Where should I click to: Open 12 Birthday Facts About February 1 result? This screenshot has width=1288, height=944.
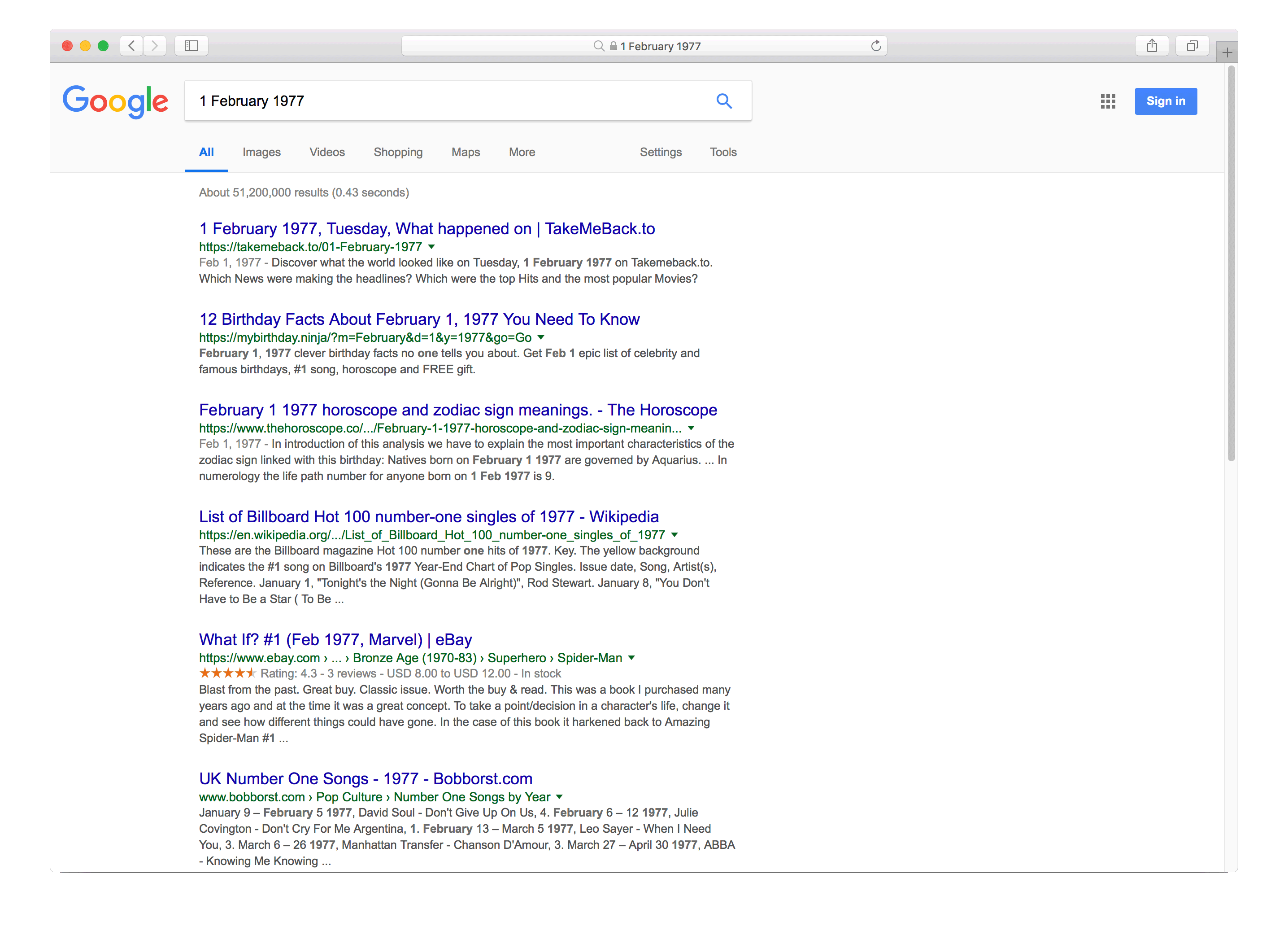pos(419,319)
